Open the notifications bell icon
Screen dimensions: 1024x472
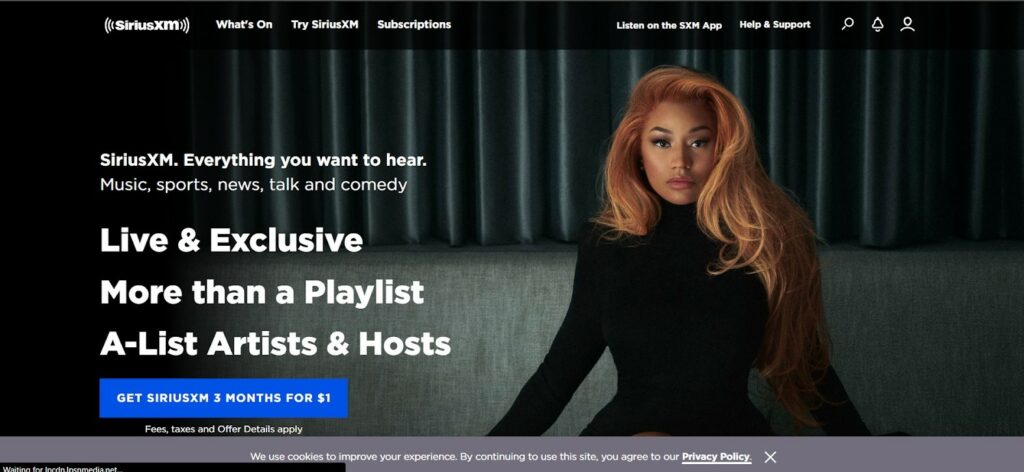[x=877, y=24]
